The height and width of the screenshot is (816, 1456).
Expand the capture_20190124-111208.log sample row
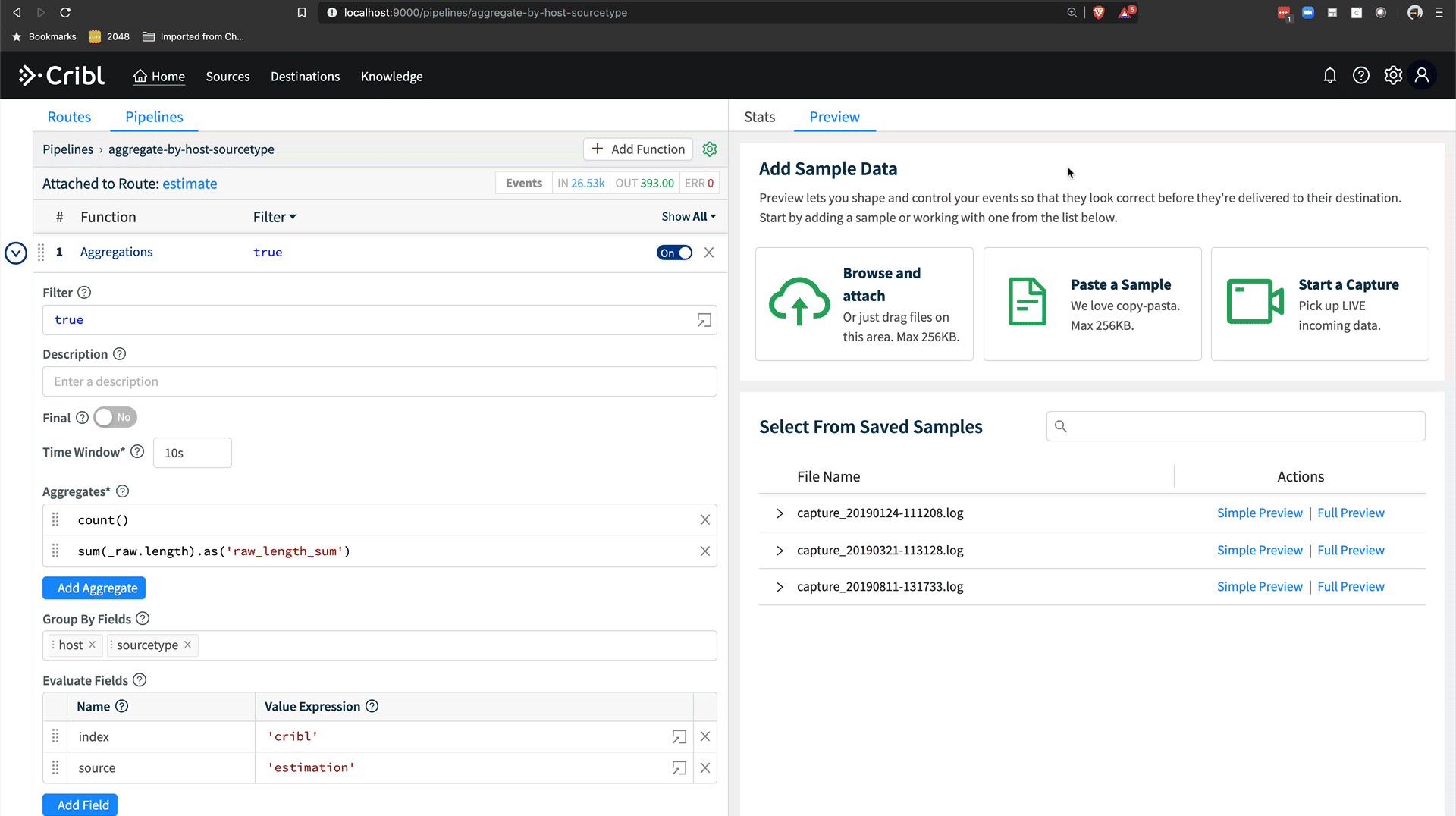pos(780,513)
